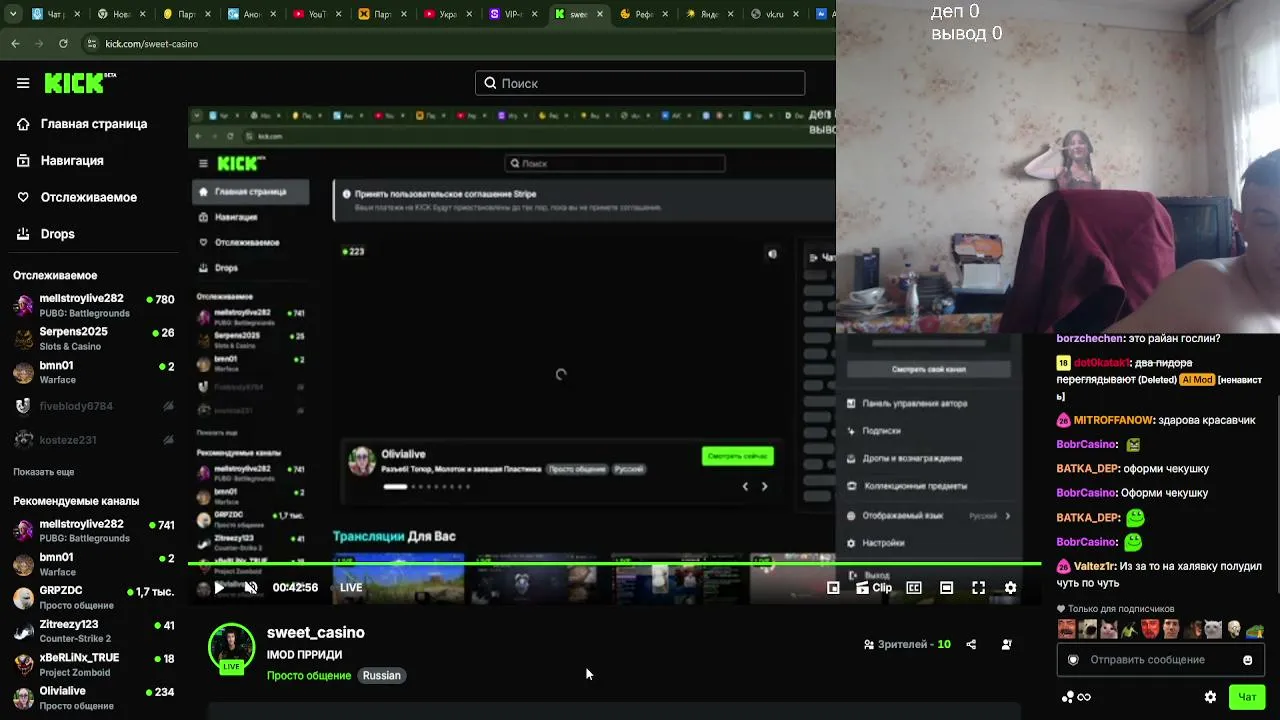Focus the Отправить сообщение chat input
Viewport: 1280px width, 720px height.
tap(1161, 660)
